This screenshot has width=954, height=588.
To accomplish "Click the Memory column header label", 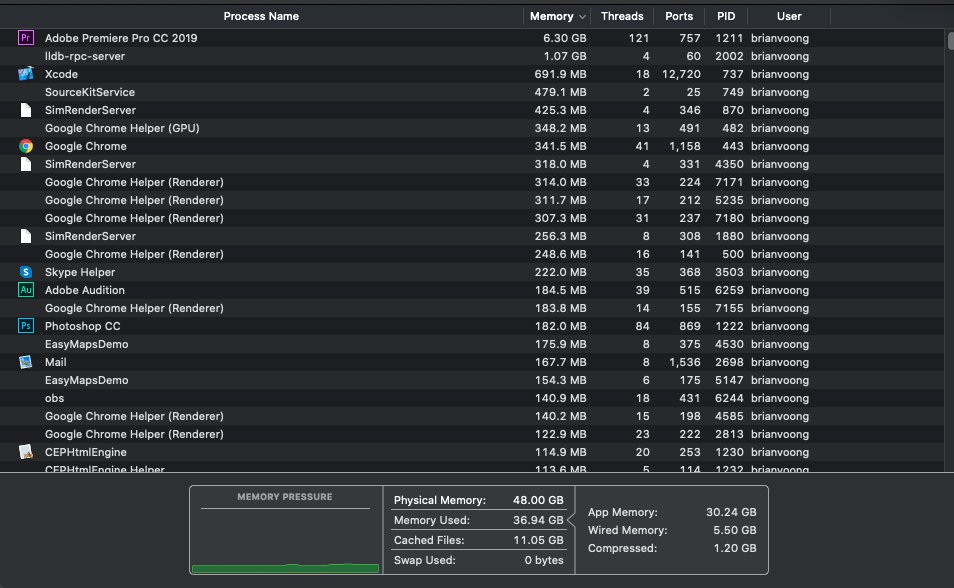I will (x=551, y=16).
